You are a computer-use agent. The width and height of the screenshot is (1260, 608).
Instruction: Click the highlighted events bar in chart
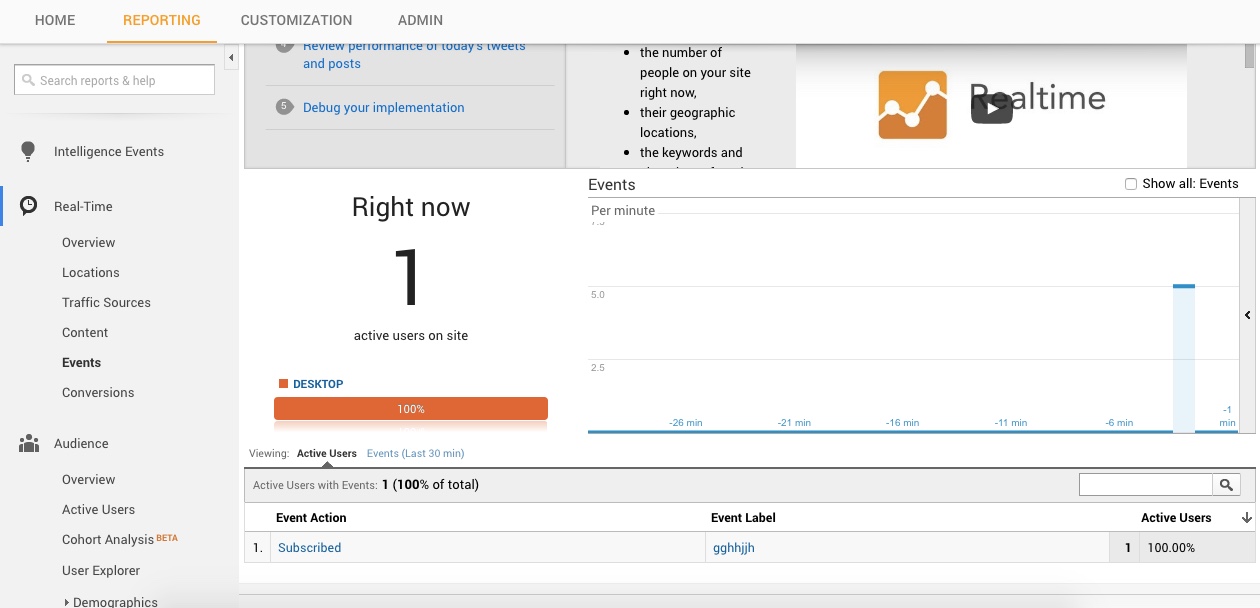tap(1184, 358)
